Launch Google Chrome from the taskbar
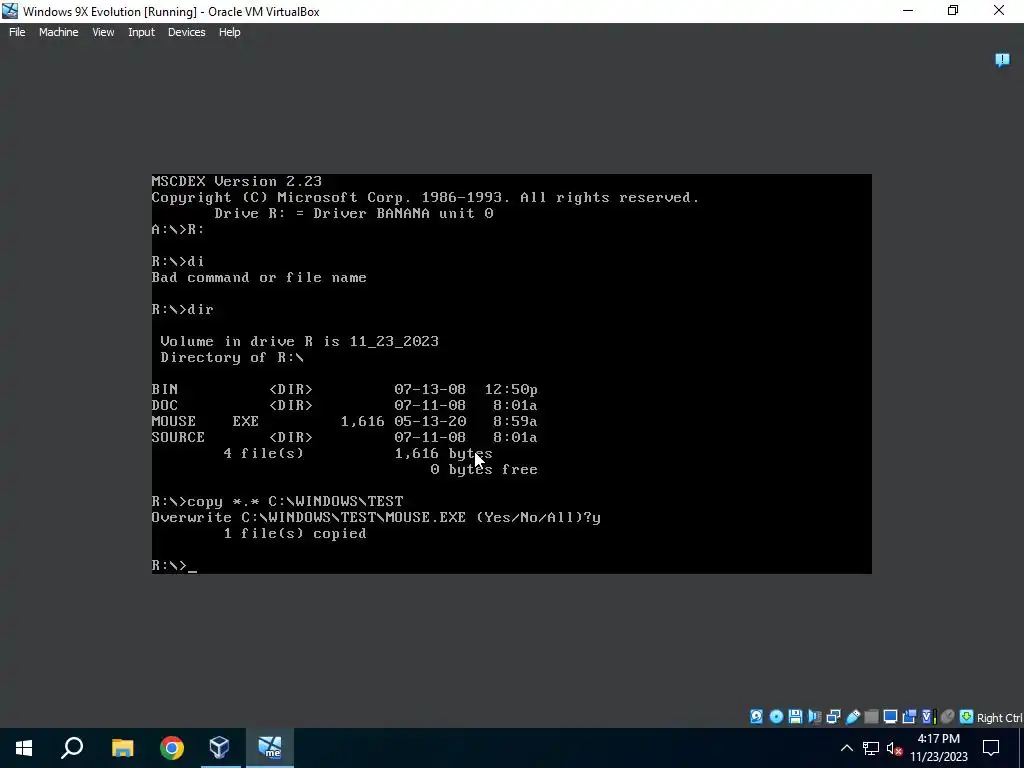This screenshot has width=1024, height=768. [x=172, y=748]
